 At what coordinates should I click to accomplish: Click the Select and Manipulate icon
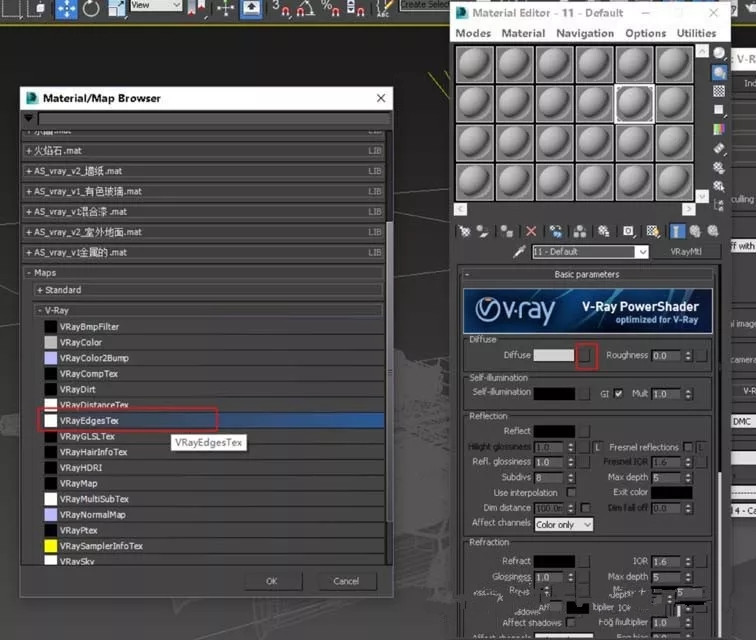tap(225, 8)
